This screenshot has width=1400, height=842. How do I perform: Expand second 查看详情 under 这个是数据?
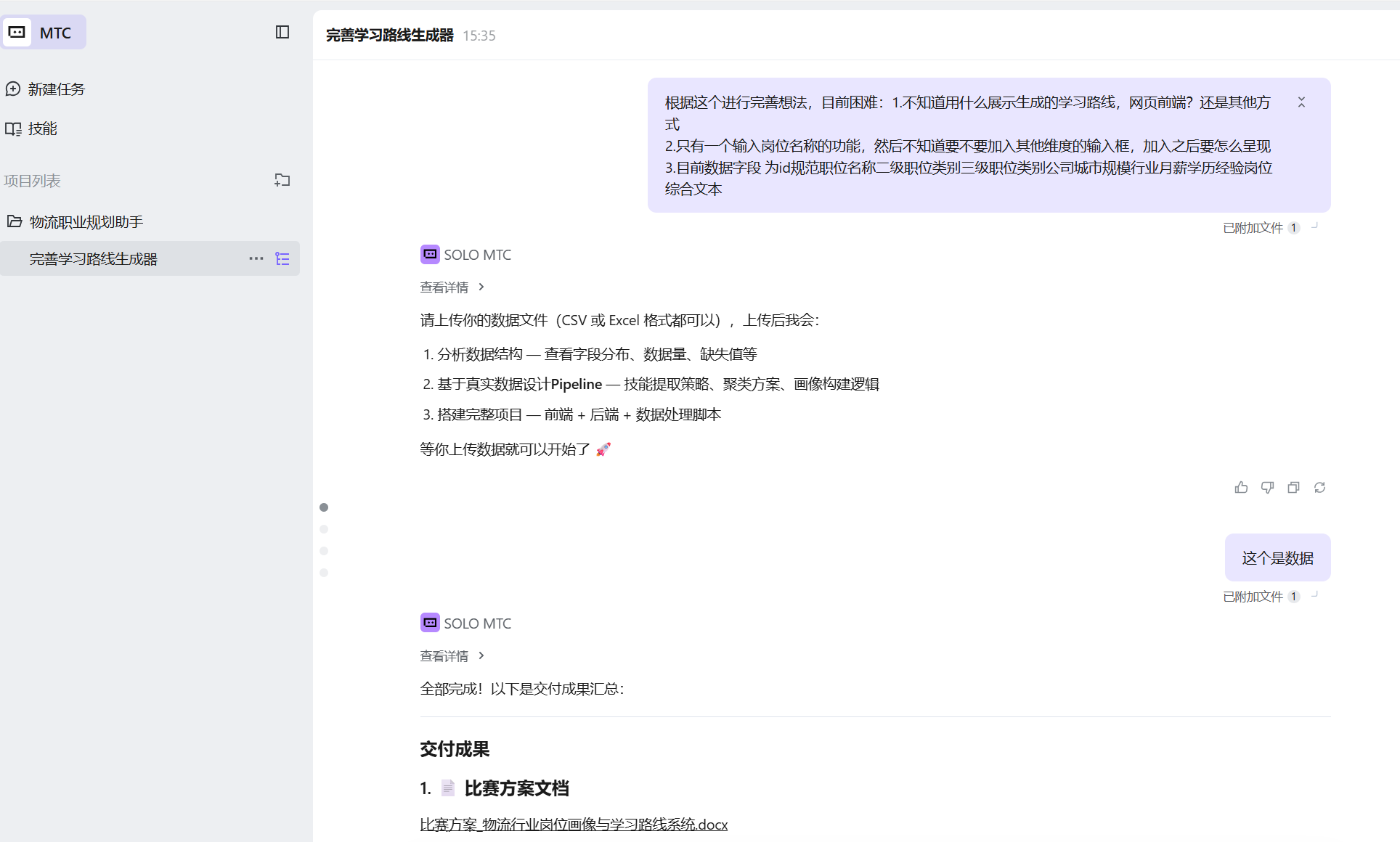(x=452, y=656)
